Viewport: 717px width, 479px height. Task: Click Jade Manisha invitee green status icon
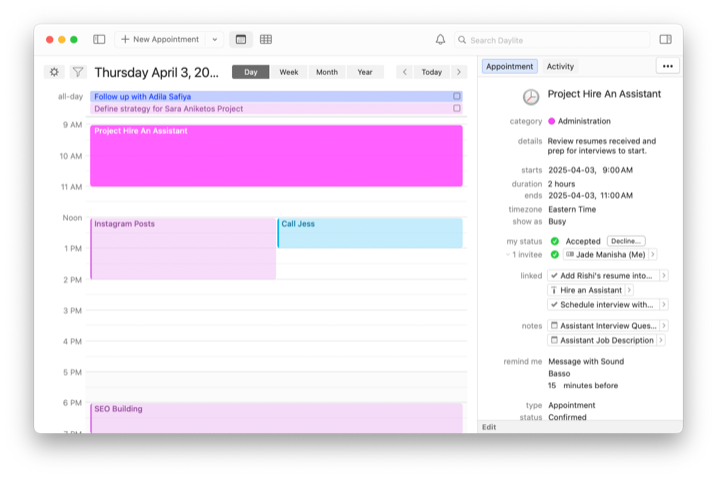(x=555, y=255)
